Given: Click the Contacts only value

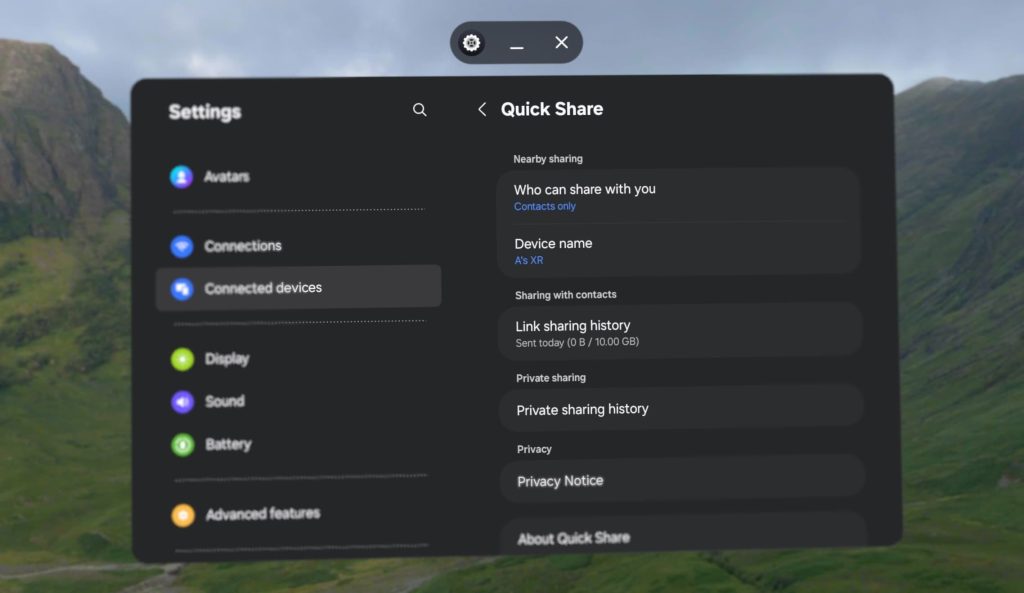Looking at the screenshot, I should (x=545, y=207).
